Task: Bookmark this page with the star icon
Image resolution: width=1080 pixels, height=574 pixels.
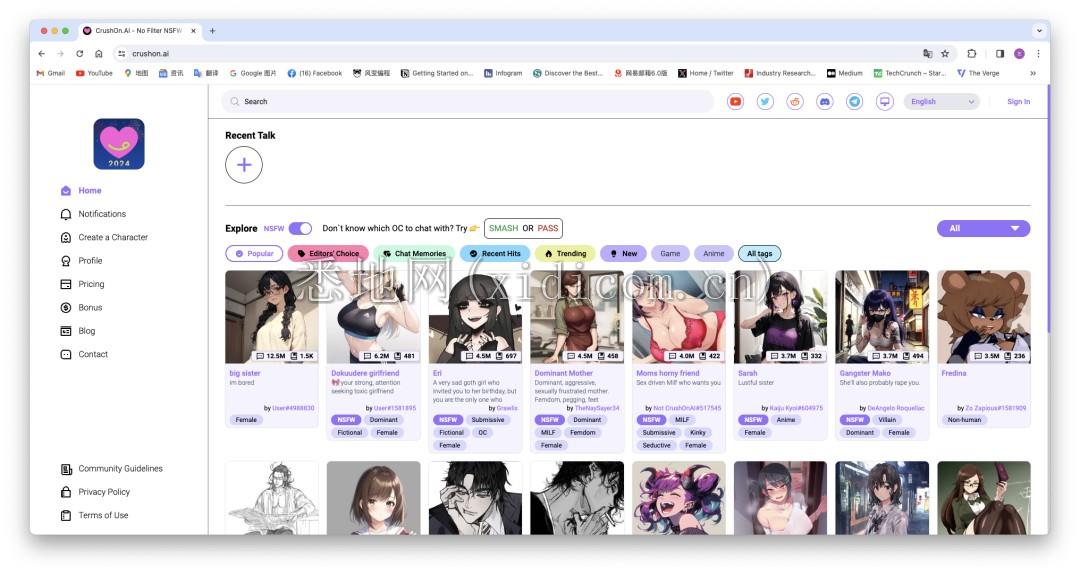Action: [x=945, y=54]
